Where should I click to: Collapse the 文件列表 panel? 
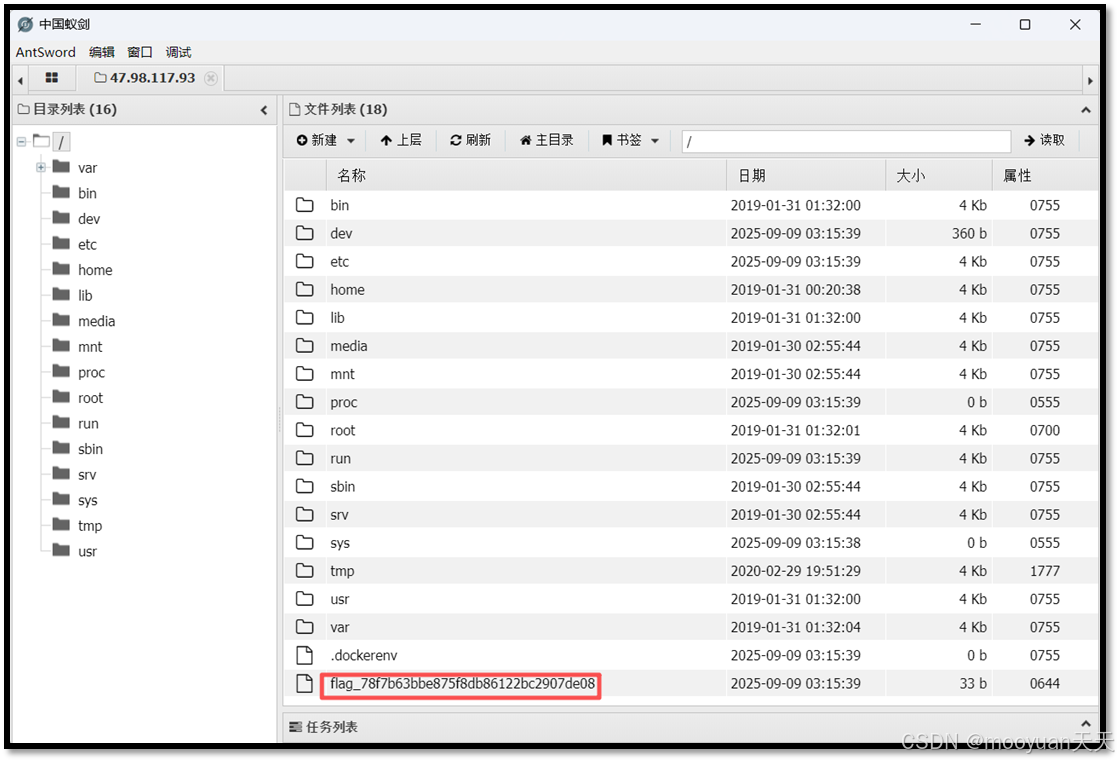(1085, 110)
